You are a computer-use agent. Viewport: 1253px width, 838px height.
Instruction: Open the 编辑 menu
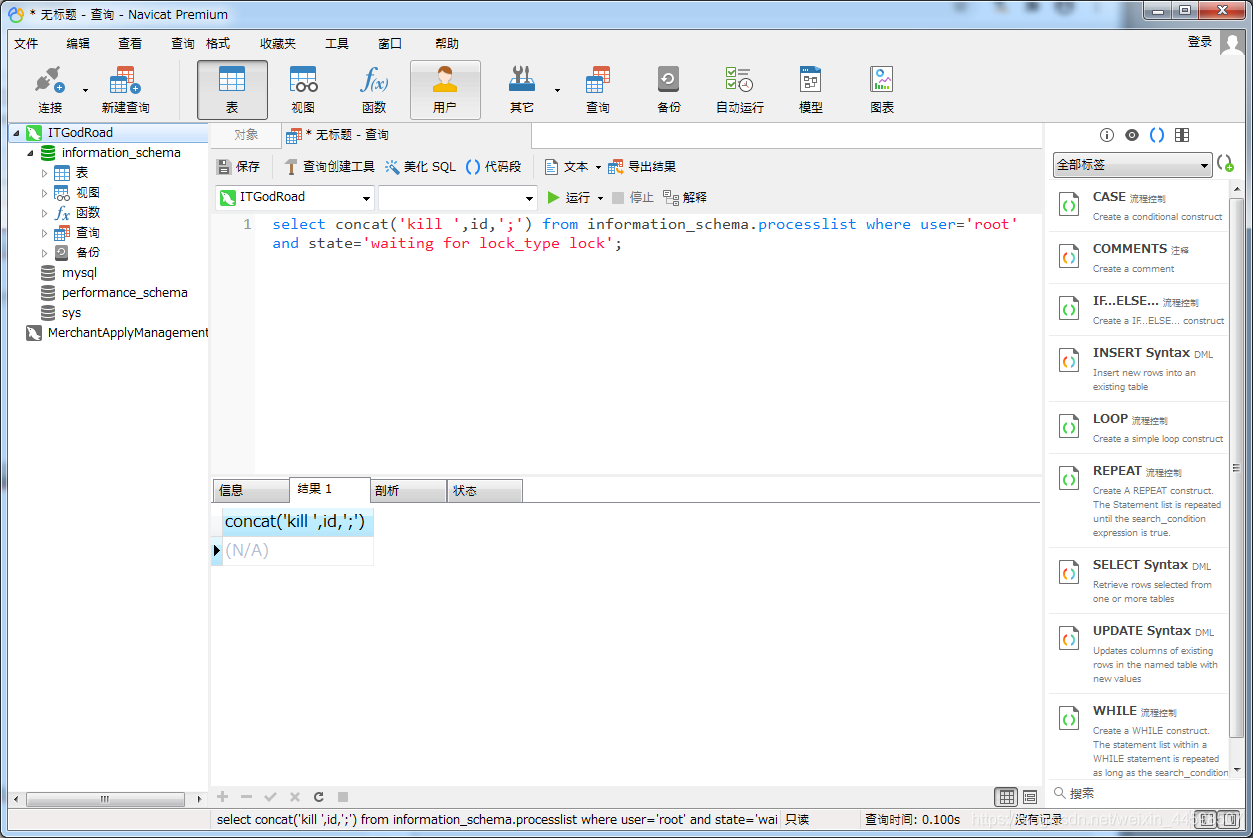pyautogui.click(x=78, y=43)
